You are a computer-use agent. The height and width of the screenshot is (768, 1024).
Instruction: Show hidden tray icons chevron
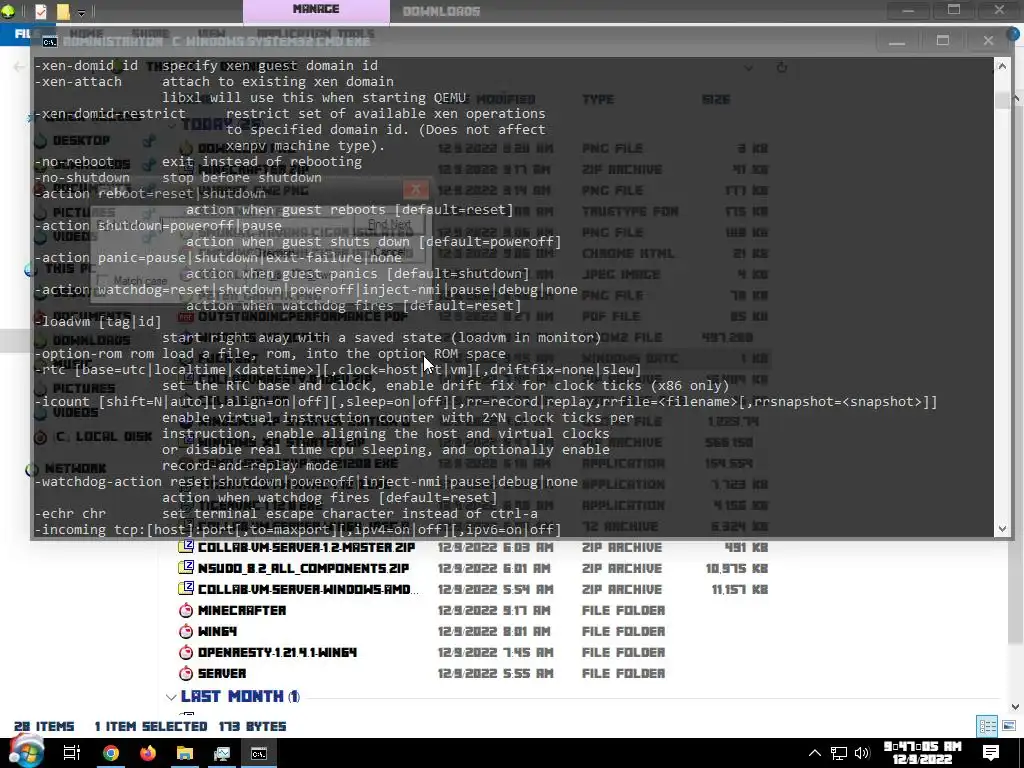click(815, 753)
